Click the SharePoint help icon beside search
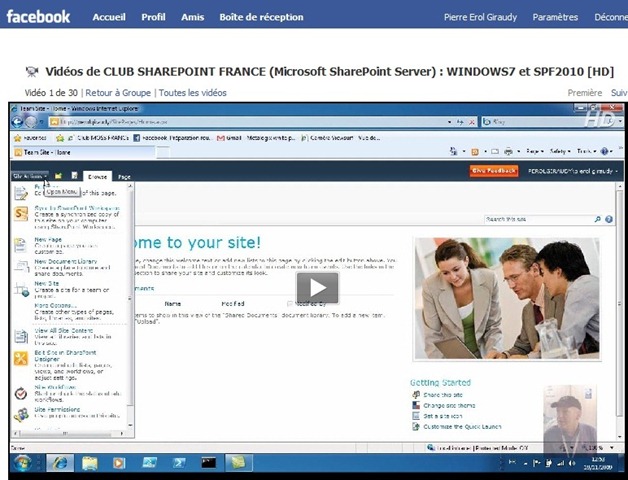 (609, 219)
